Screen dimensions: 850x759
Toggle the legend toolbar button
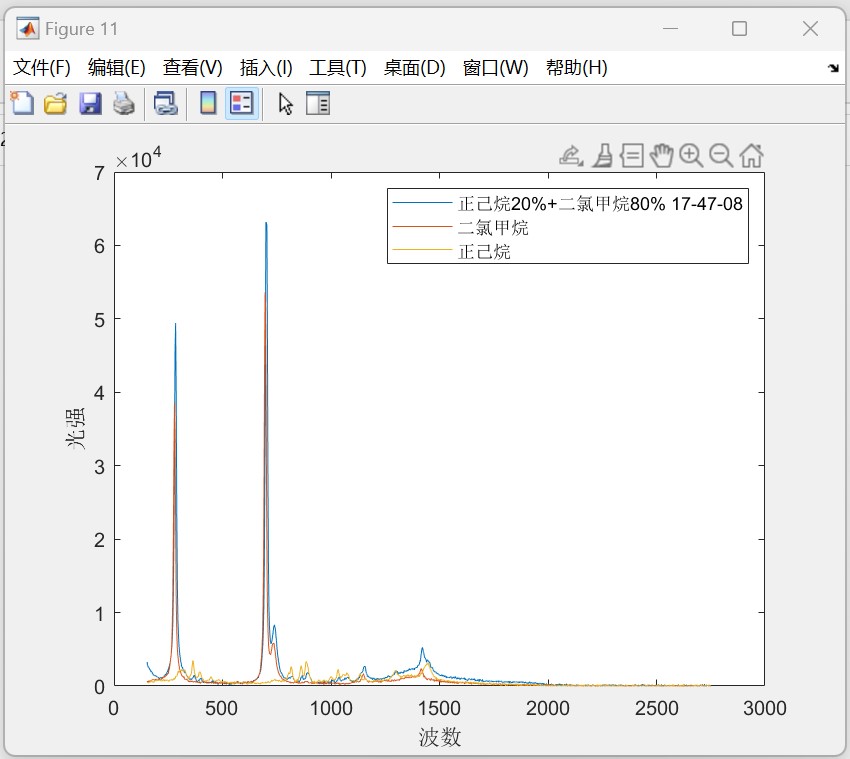coord(242,103)
